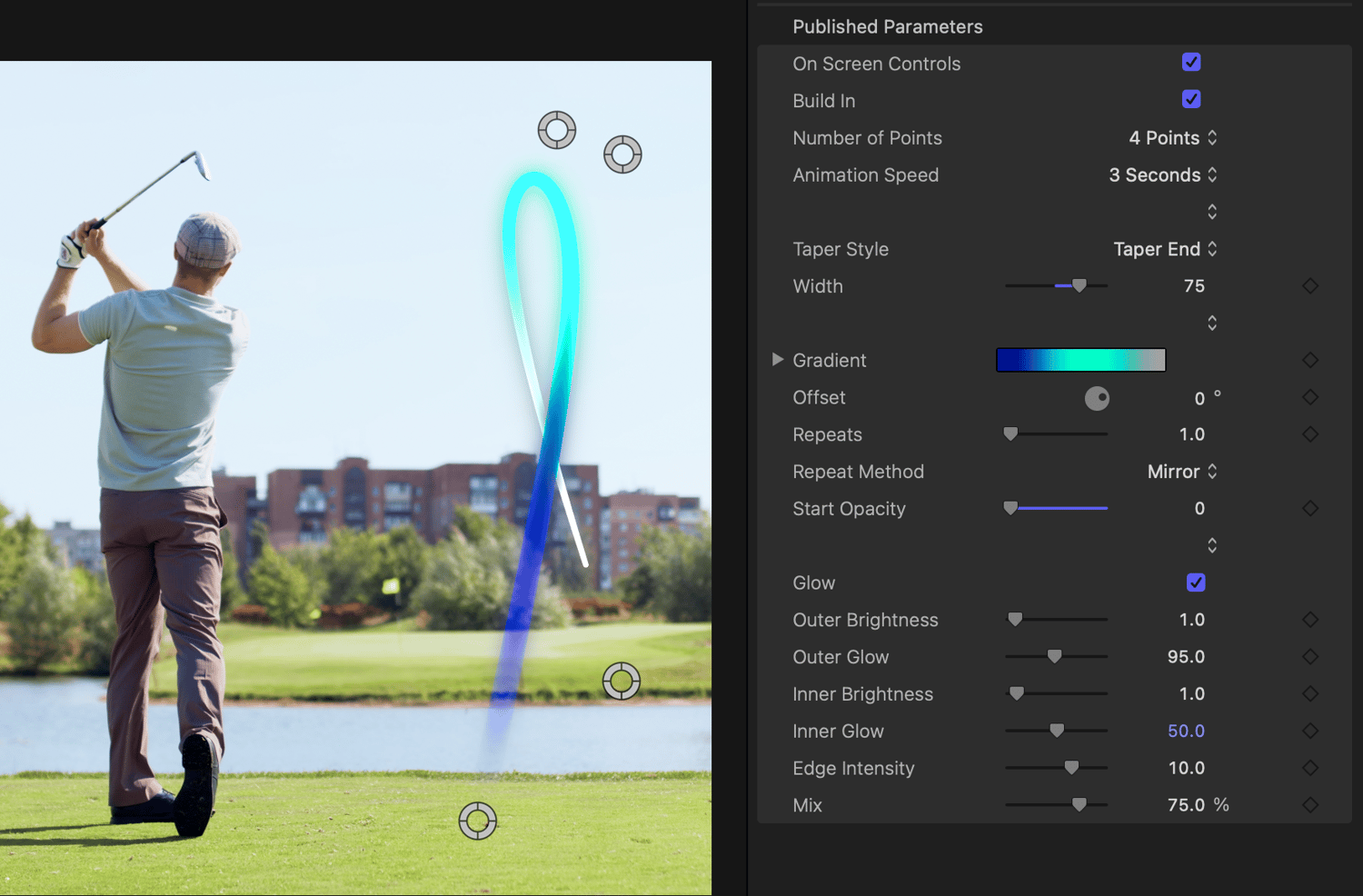Add a keyframe for Width using its diamond
The image size is (1363, 896).
click(1310, 286)
